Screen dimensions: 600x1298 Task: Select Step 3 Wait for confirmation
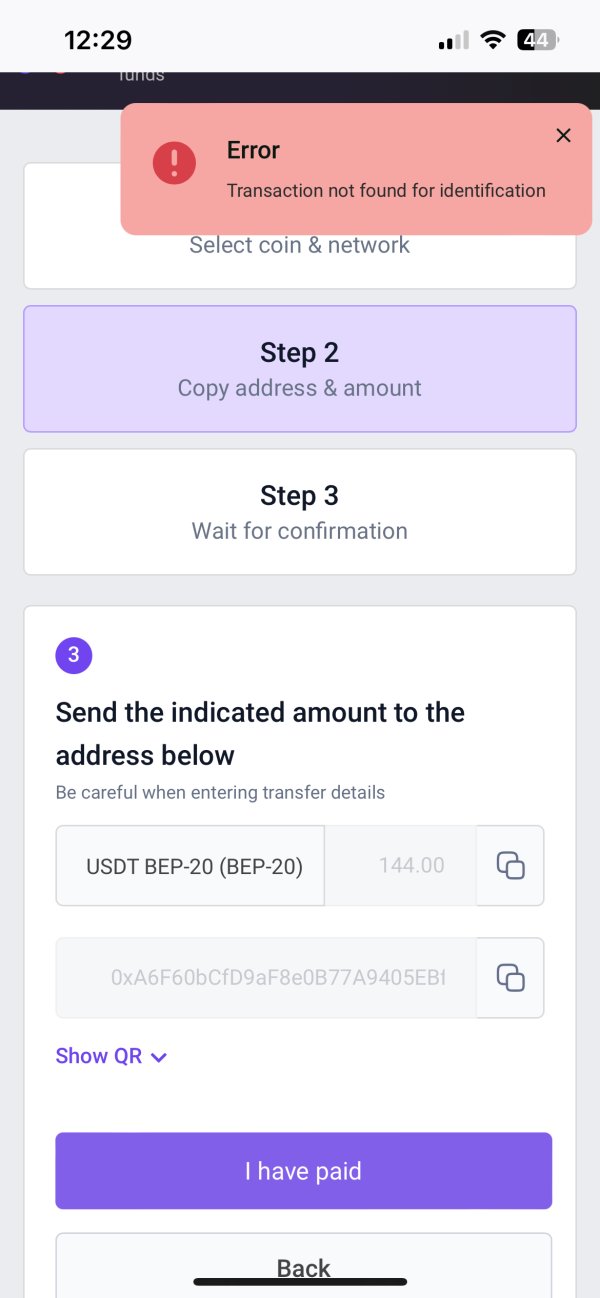coord(300,512)
